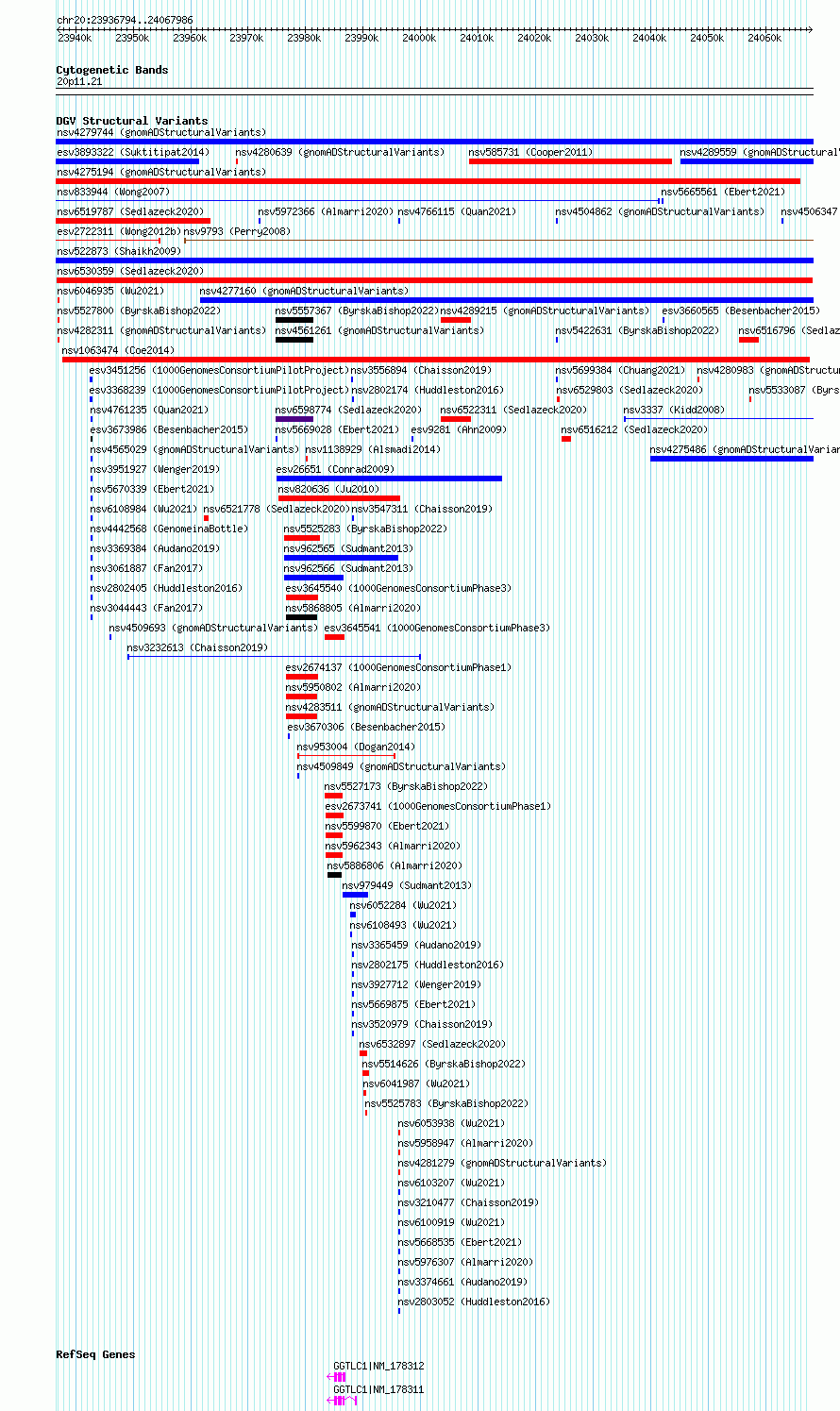Select nsv6522311 (Sedlazeck2020) variant
840x1411 pixels.
(x=513, y=410)
